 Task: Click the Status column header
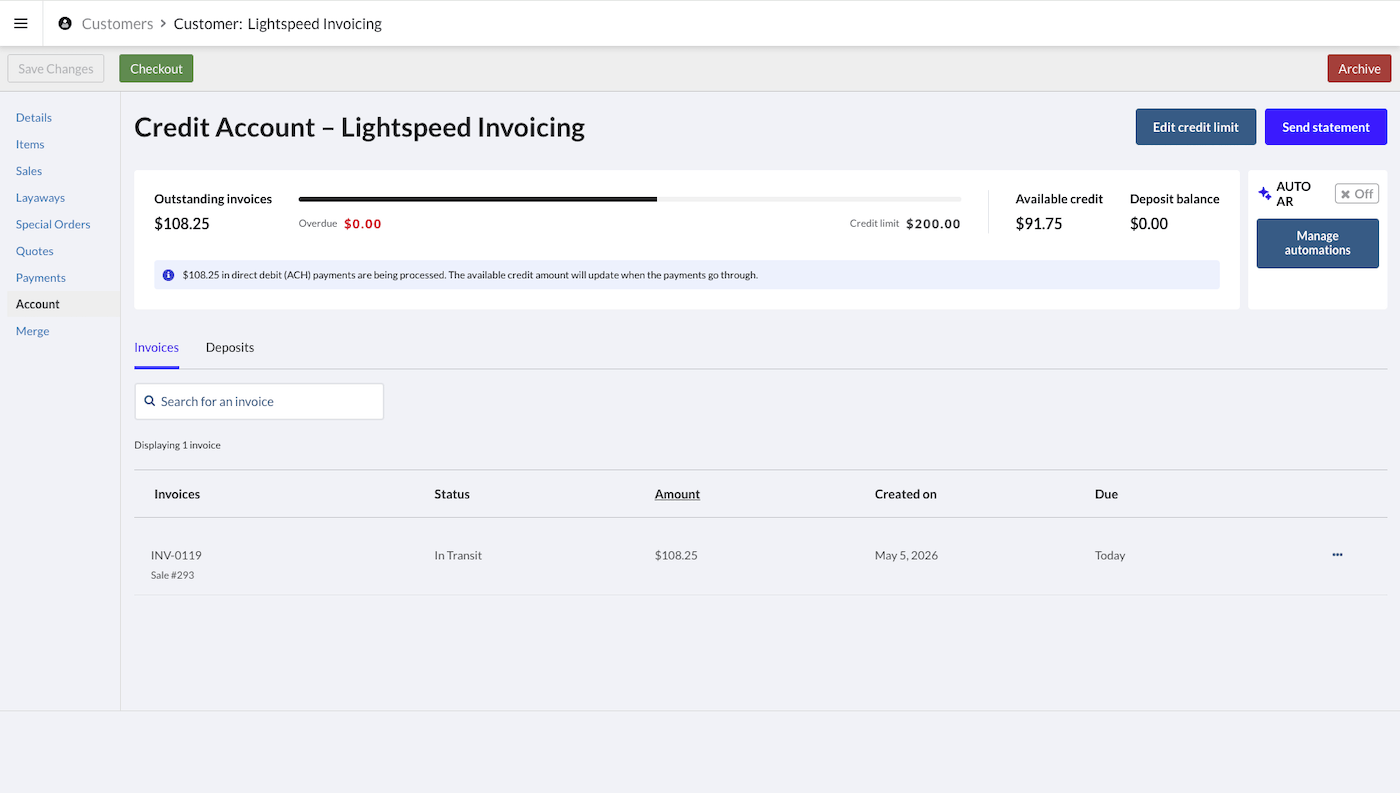click(452, 494)
